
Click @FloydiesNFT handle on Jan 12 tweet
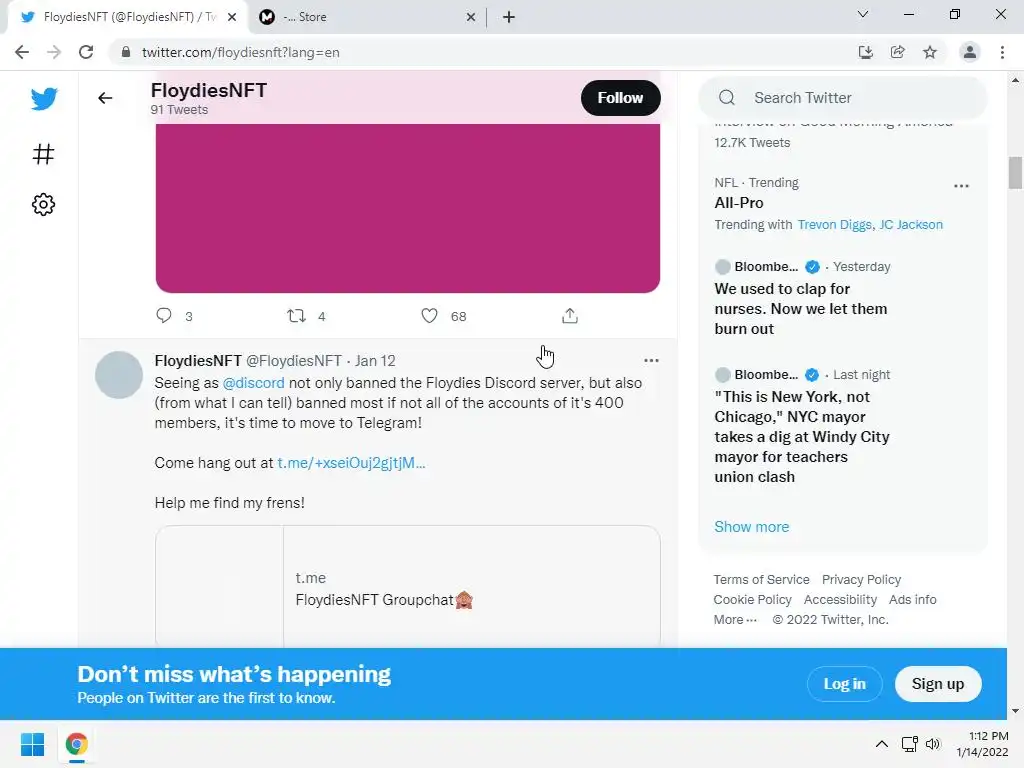tap(293, 360)
